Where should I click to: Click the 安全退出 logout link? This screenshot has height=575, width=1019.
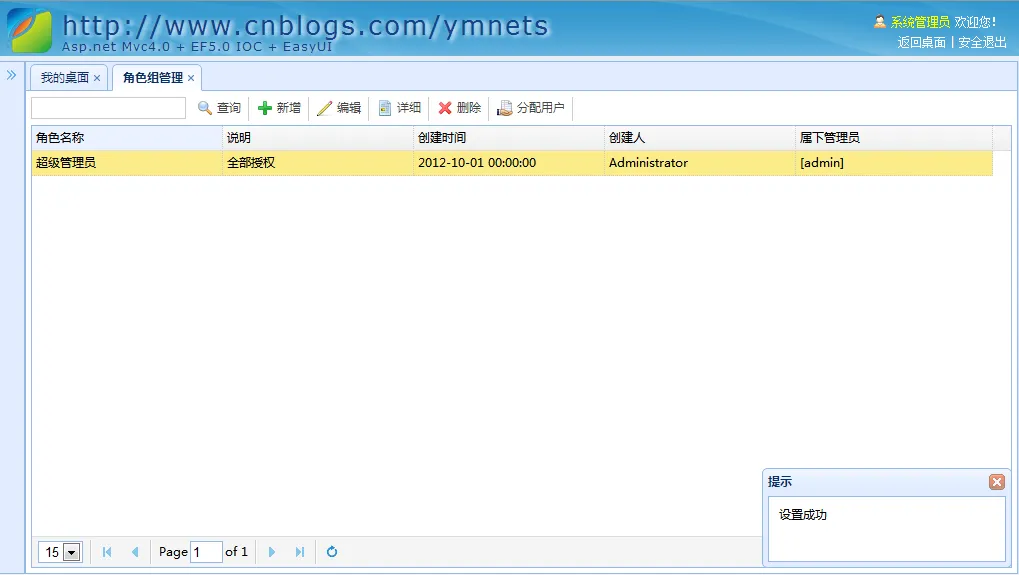tap(982, 42)
